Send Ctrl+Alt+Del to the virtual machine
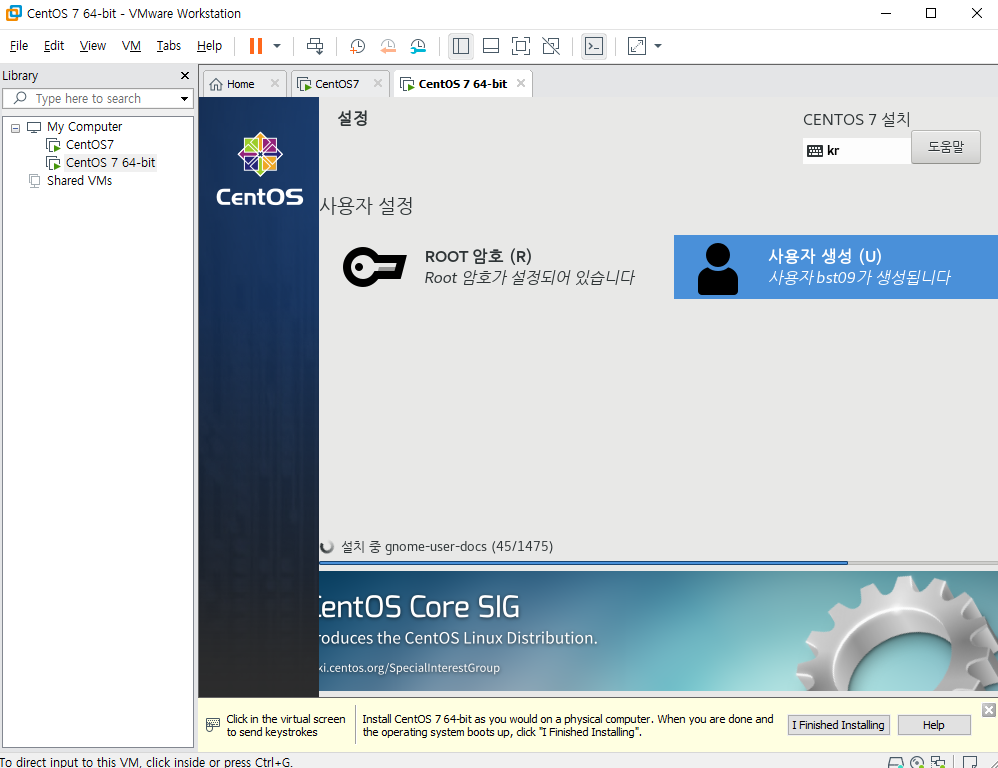The height and width of the screenshot is (768, 998). 315,46
